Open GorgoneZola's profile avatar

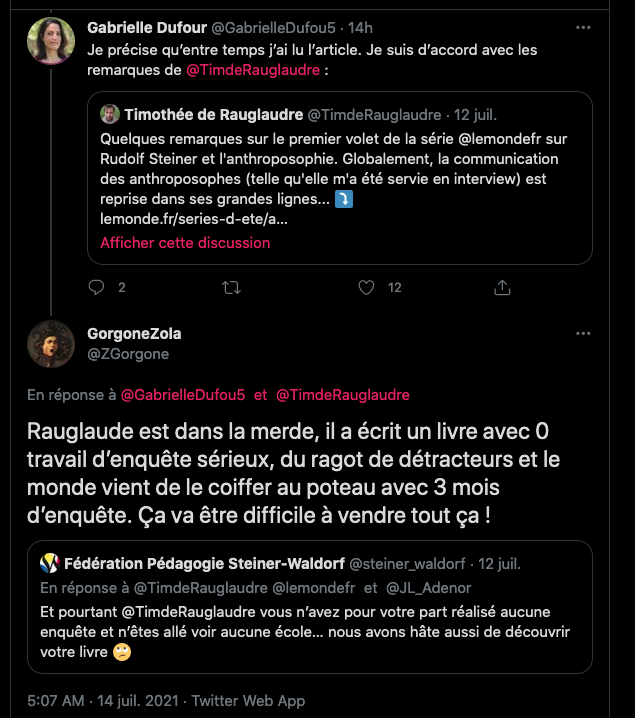tap(51, 344)
